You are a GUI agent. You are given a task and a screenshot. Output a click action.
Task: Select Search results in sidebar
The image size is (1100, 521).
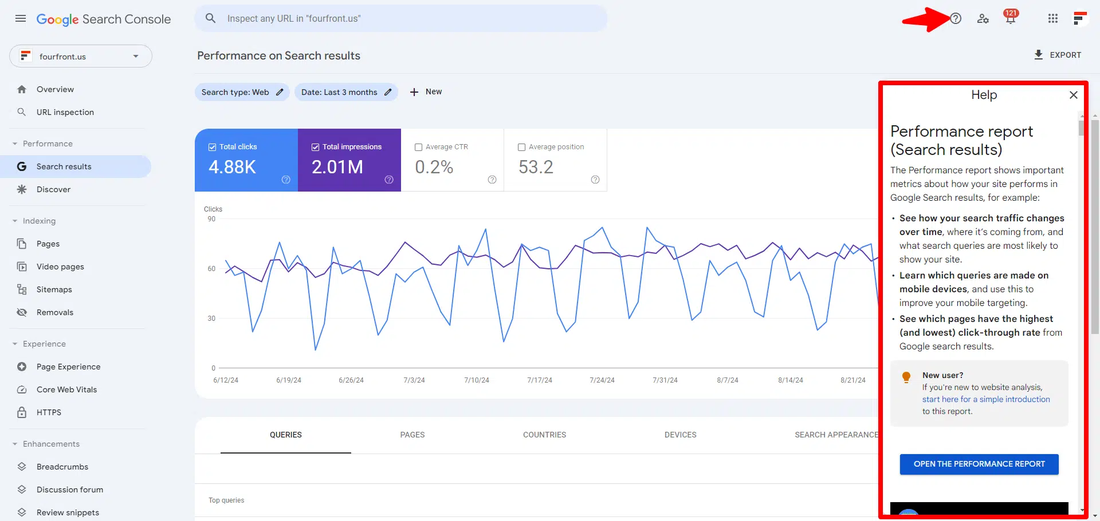[76, 166]
